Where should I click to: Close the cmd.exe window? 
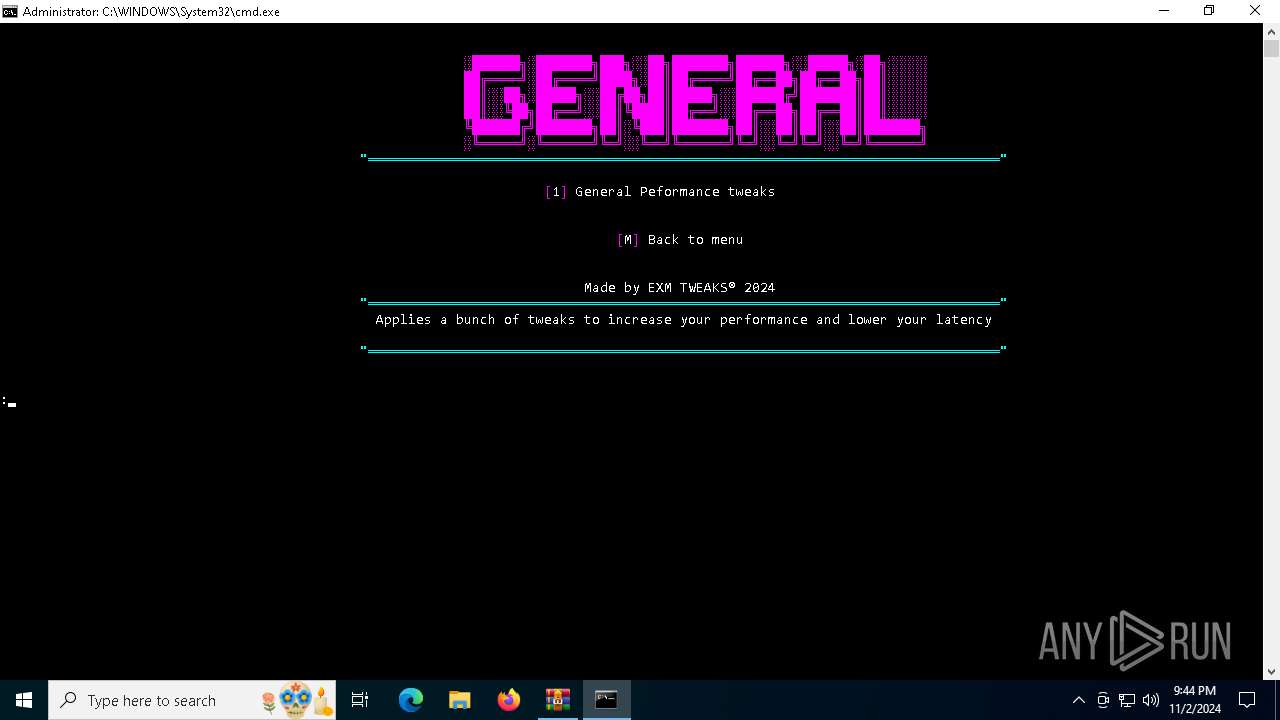pyautogui.click(x=1256, y=11)
